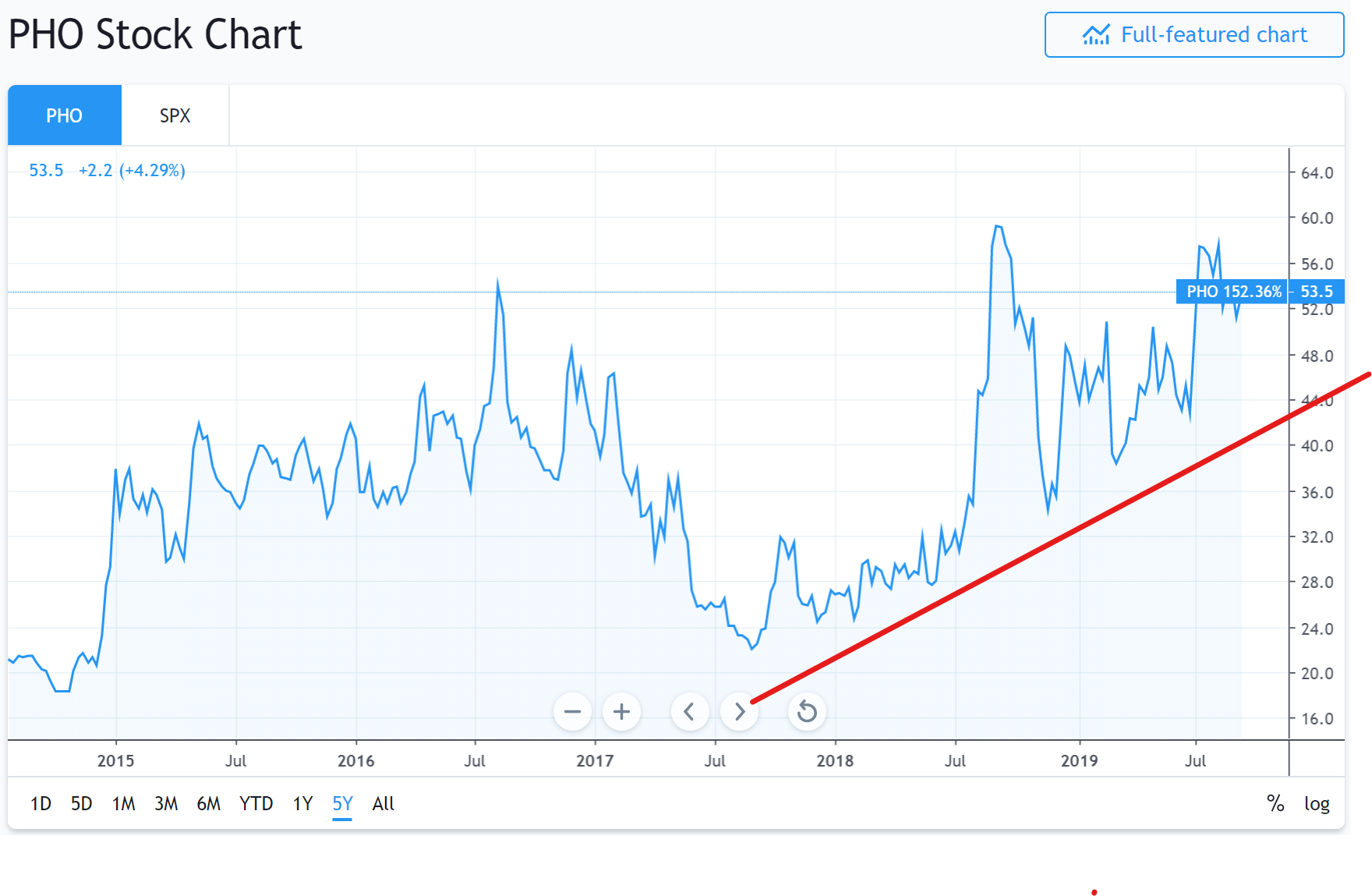Choose the 3M time range
This screenshot has height=896, width=1372.
(x=166, y=803)
